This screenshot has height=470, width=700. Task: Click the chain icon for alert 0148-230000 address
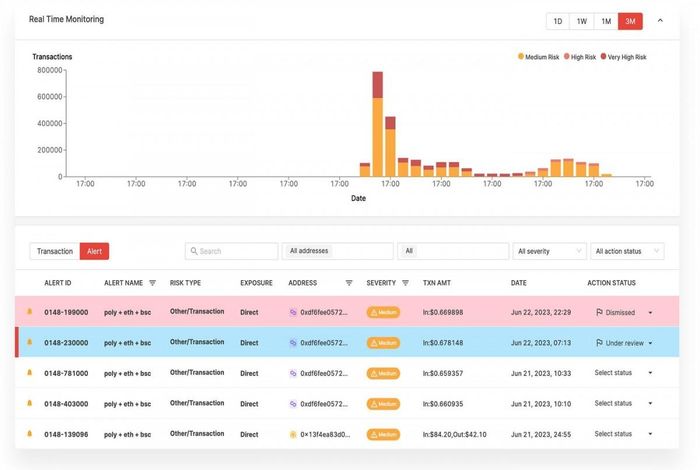(x=293, y=343)
